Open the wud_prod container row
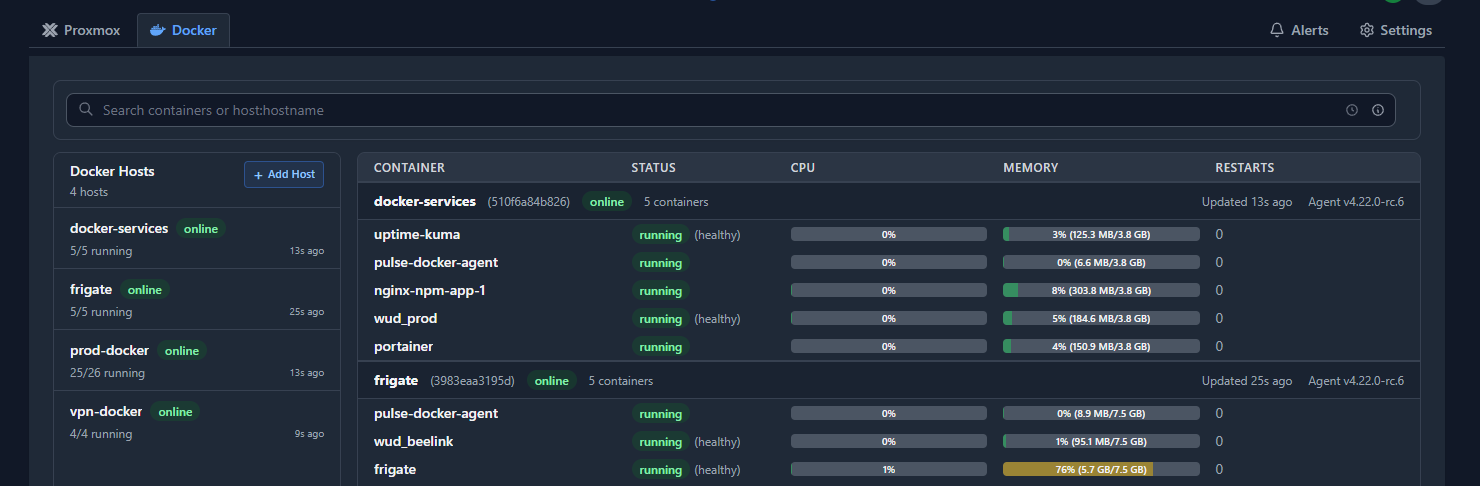The width and height of the screenshot is (1480, 486). pos(889,318)
